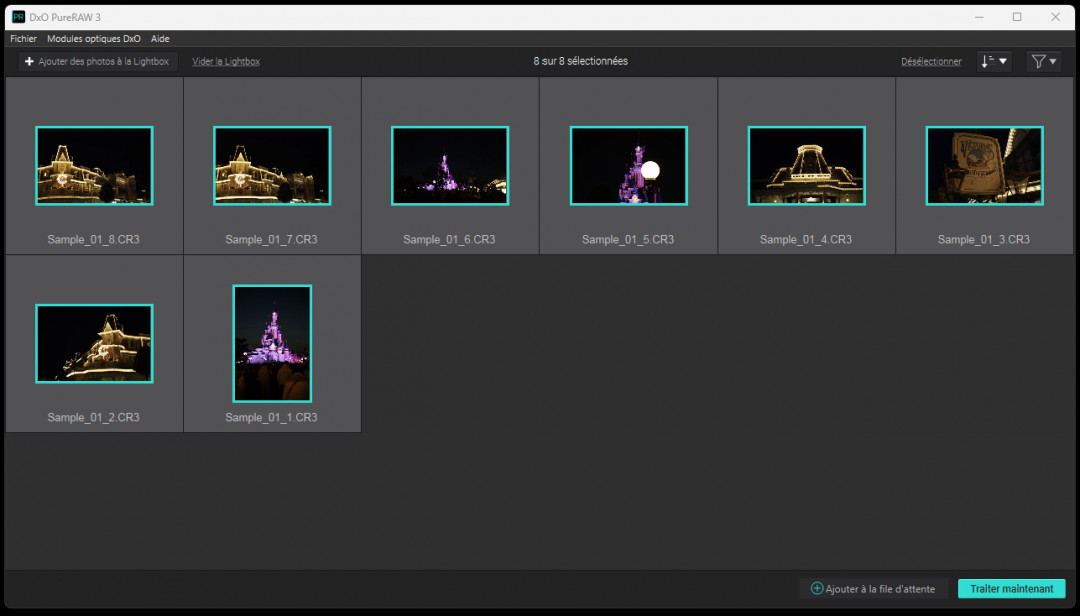Click the Sample_01_8.CR3 file name
This screenshot has height=616, width=1080.
(x=94, y=240)
